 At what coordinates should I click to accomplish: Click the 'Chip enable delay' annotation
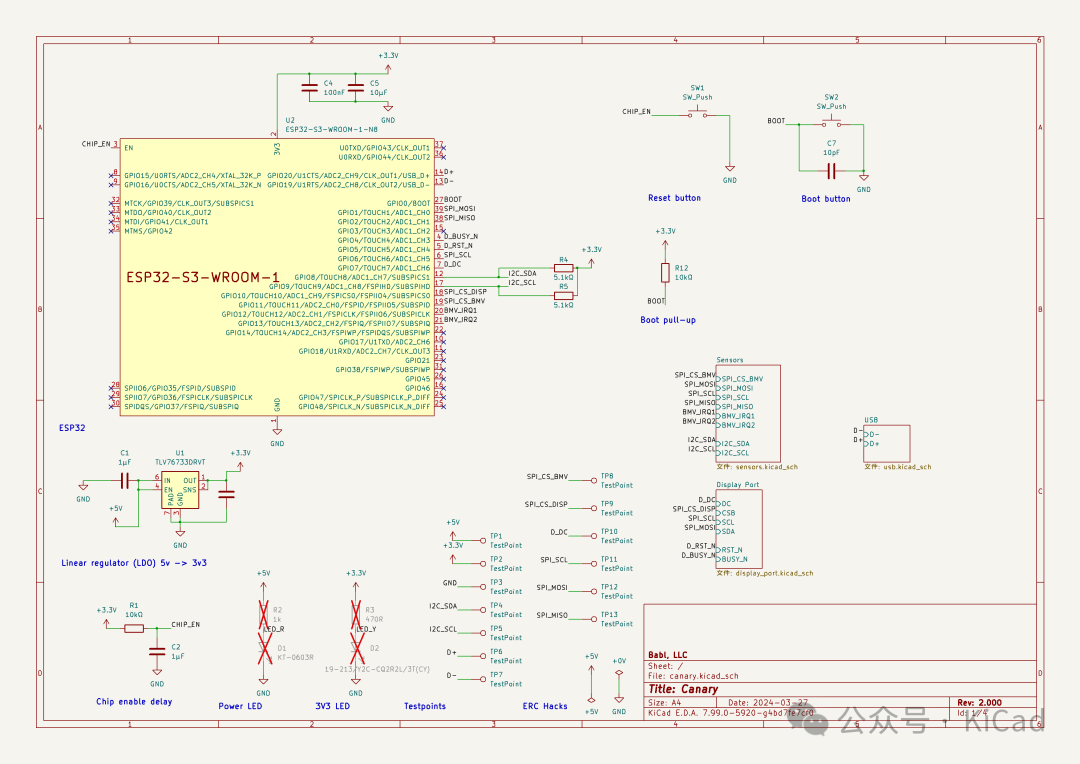134,701
